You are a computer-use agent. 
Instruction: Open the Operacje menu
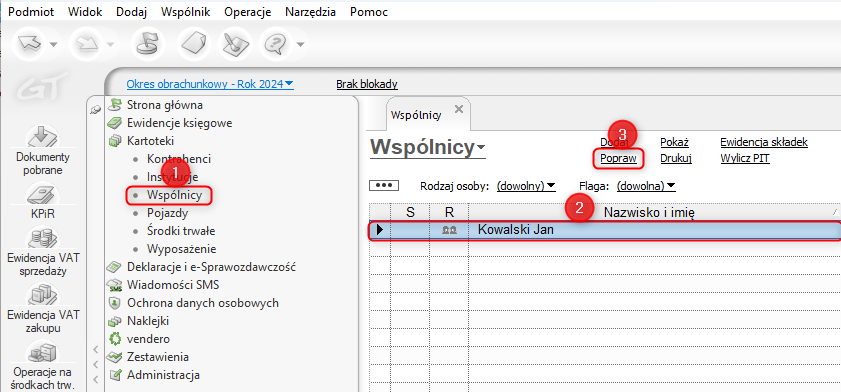point(248,12)
